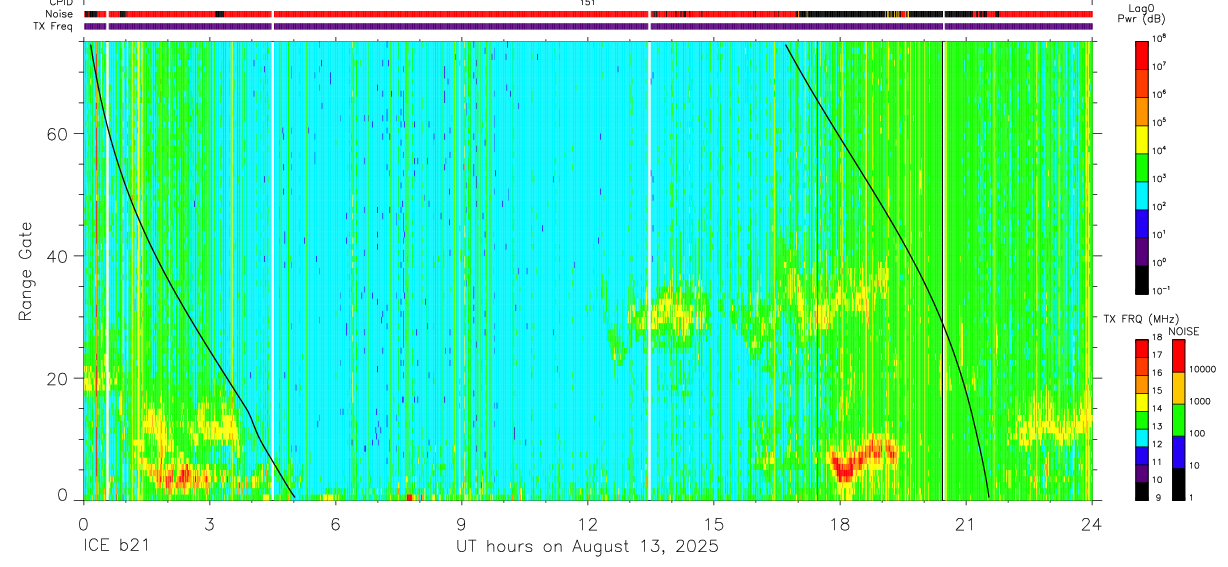Click the '24' tick on the UT hours axis
The width and height of the screenshot is (1228, 567).
[x=1092, y=523]
